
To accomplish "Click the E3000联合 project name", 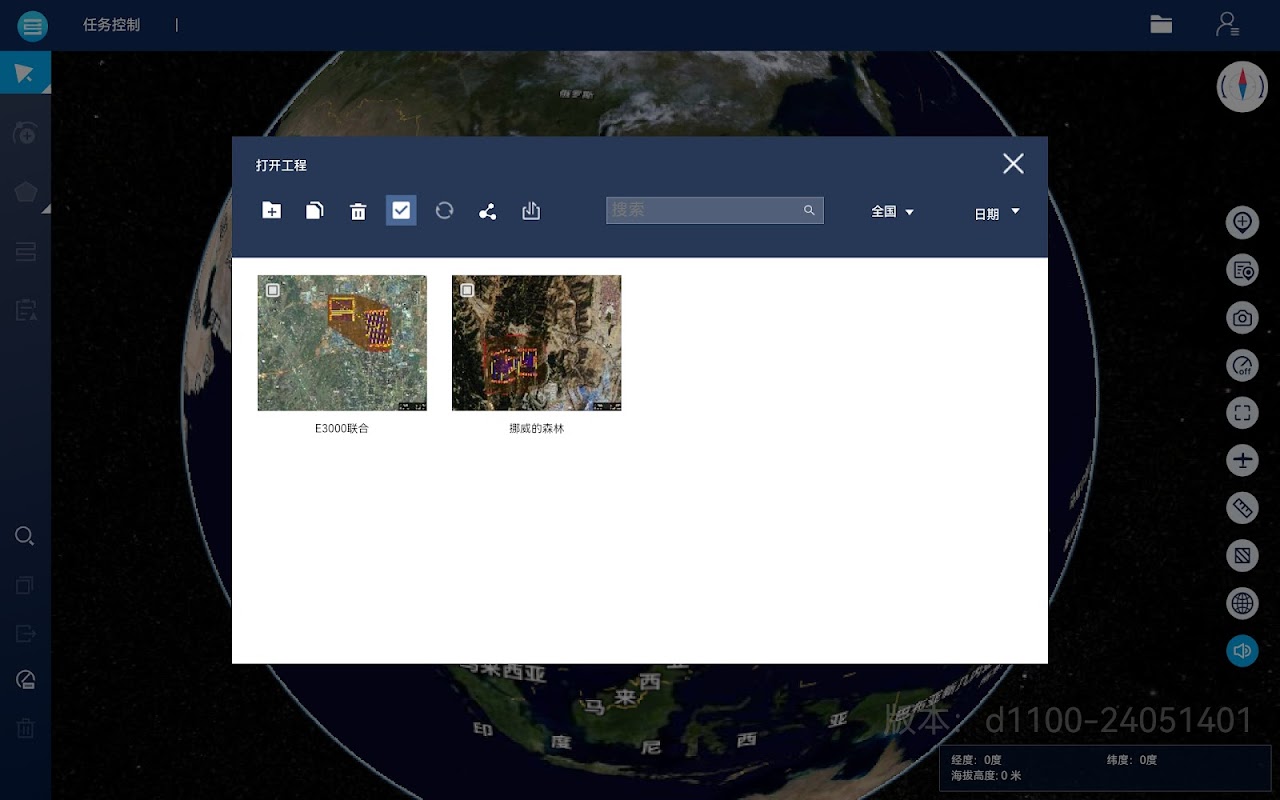I will (x=342, y=428).
